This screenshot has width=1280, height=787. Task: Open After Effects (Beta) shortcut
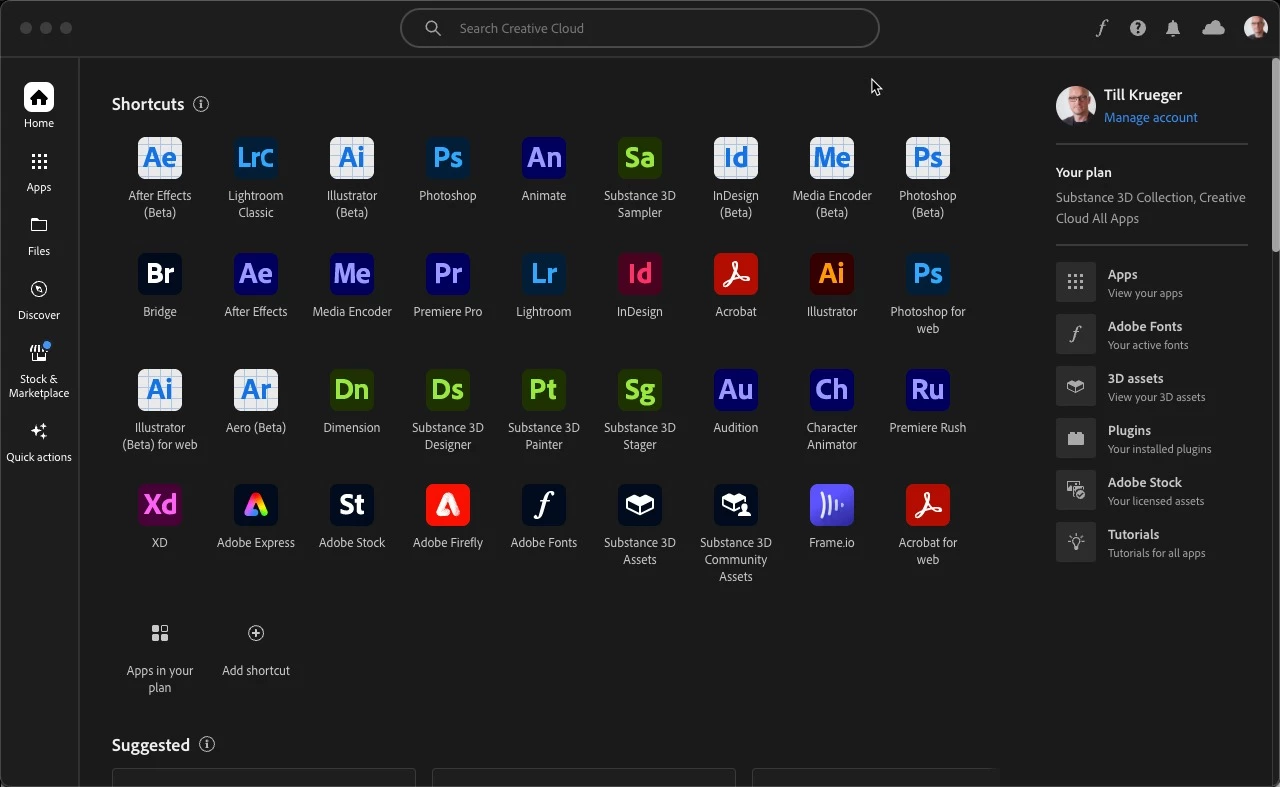tap(160, 158)
